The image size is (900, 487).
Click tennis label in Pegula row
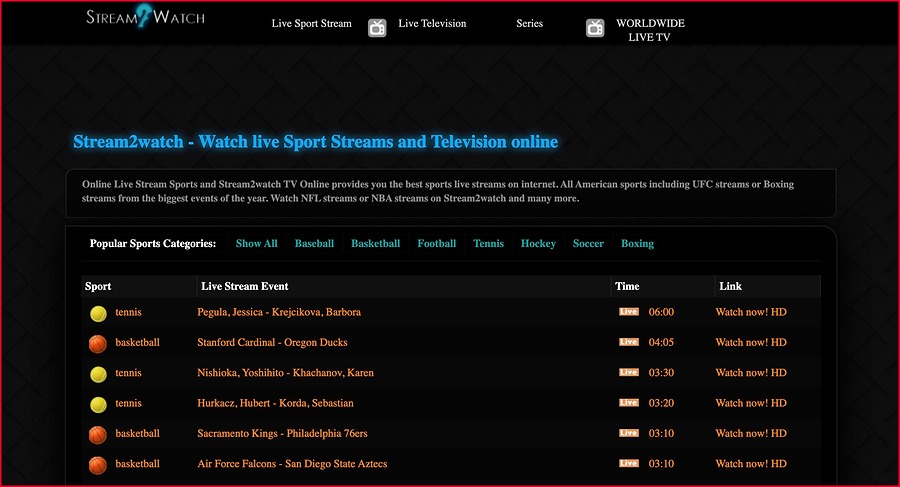coord(128,312)
